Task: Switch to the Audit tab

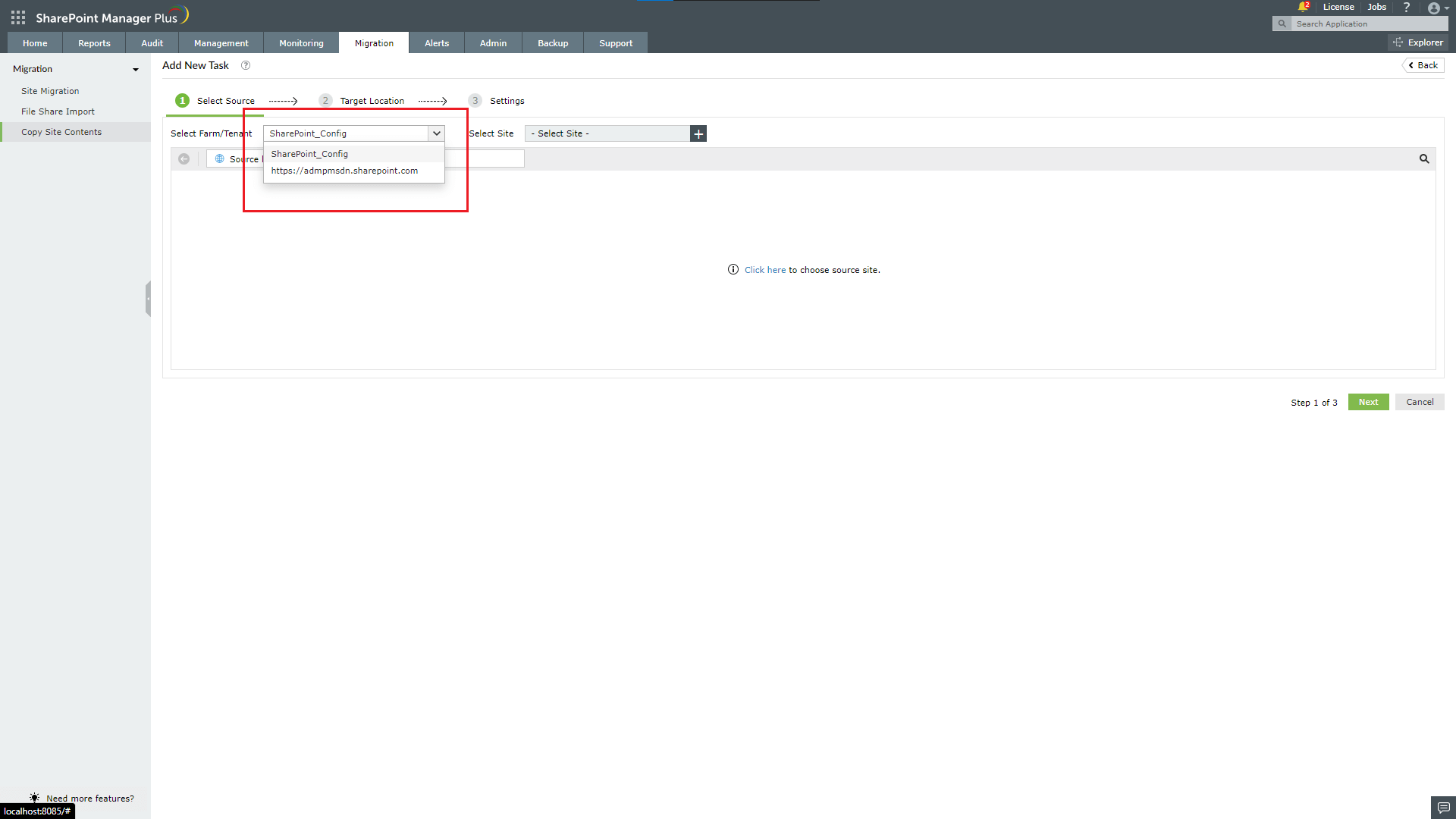Action: click(x=152, y=42)
